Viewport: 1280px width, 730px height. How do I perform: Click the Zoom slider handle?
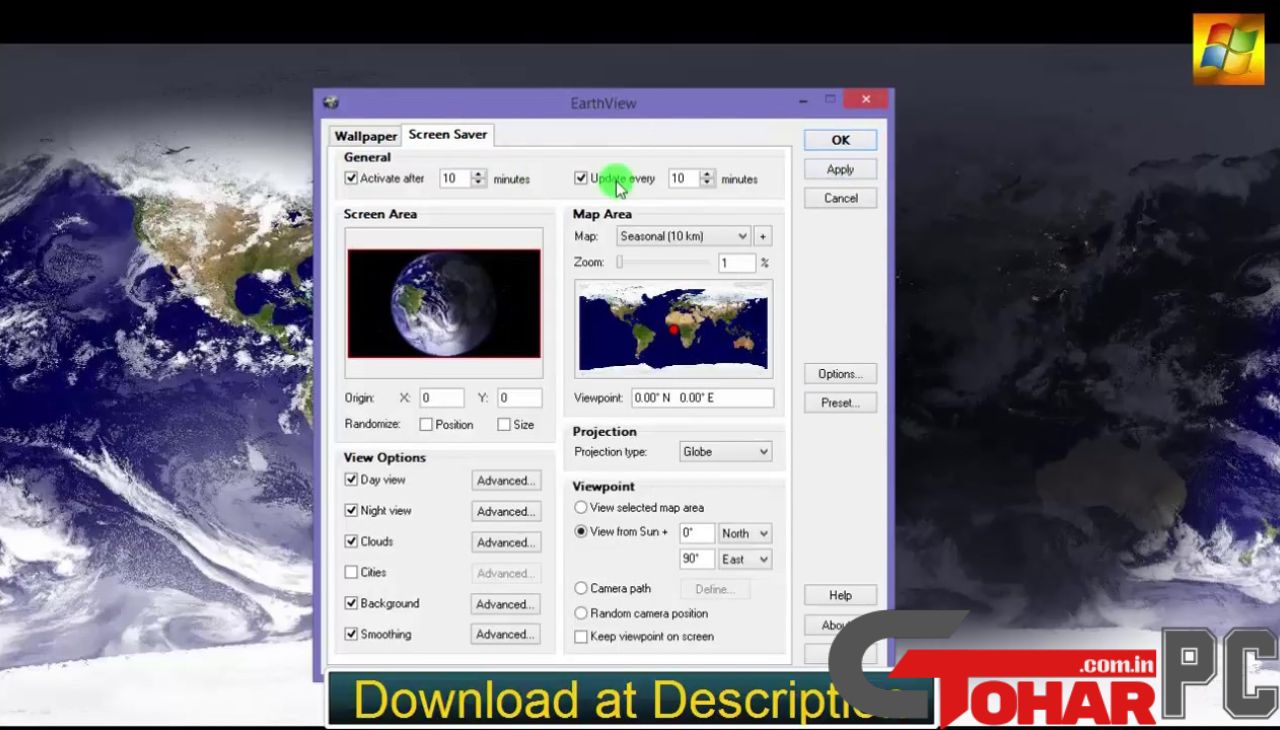[620, 262]
